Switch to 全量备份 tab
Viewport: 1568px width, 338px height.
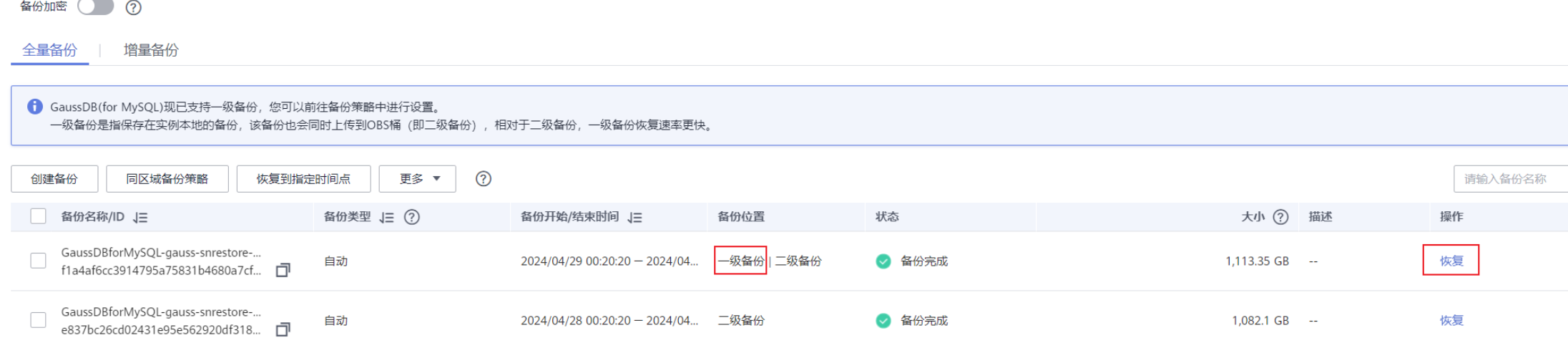[x=49, y=50]
